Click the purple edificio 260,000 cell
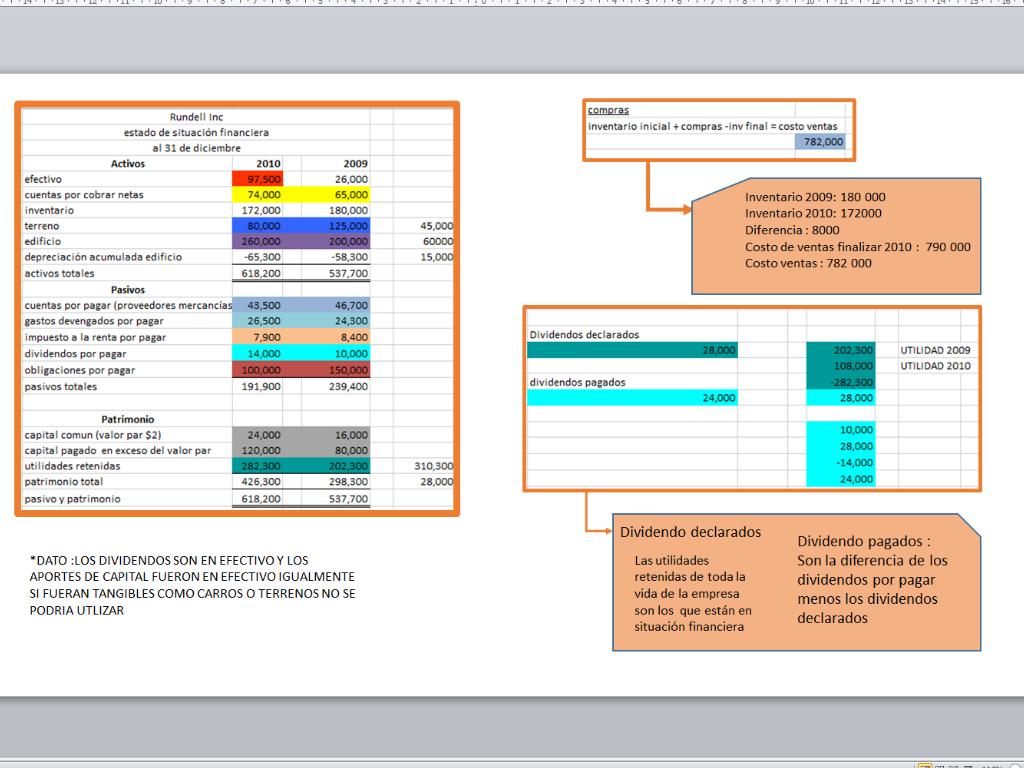Viewport: 1024px width, 768px height. (x=257, y=242)
